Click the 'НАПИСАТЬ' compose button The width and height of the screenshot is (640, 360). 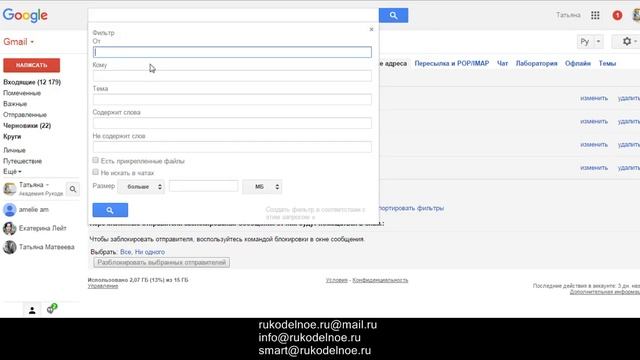pos(31,65)
